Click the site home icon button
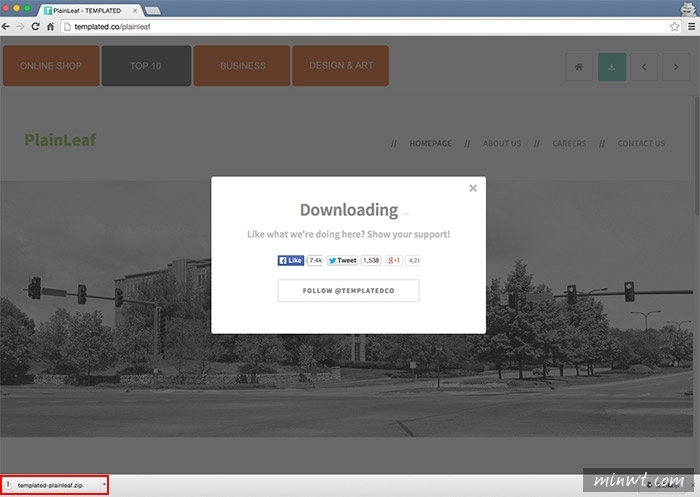Image resolution: width=700 pixels, height=497 pixels. tap(579, 67)
